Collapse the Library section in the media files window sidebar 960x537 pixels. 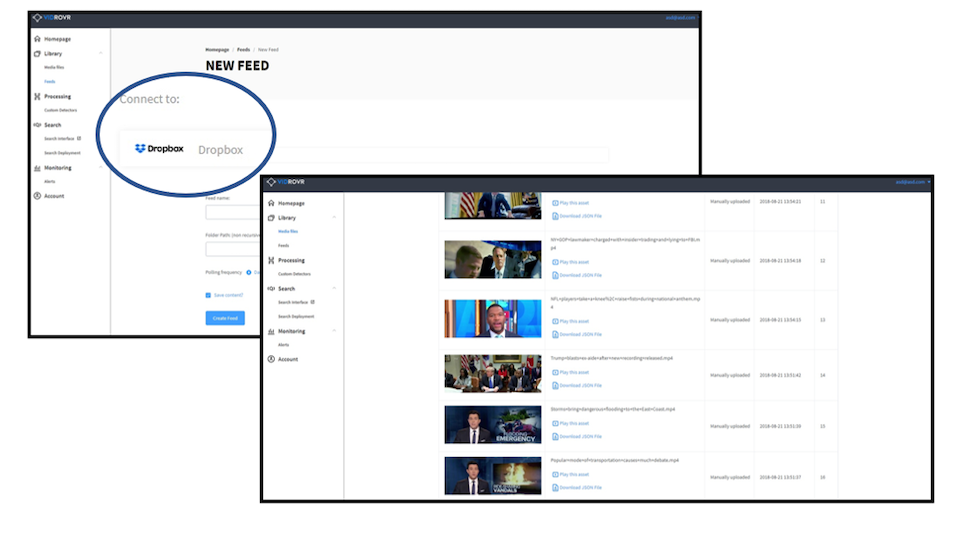[x=334, y=217]
